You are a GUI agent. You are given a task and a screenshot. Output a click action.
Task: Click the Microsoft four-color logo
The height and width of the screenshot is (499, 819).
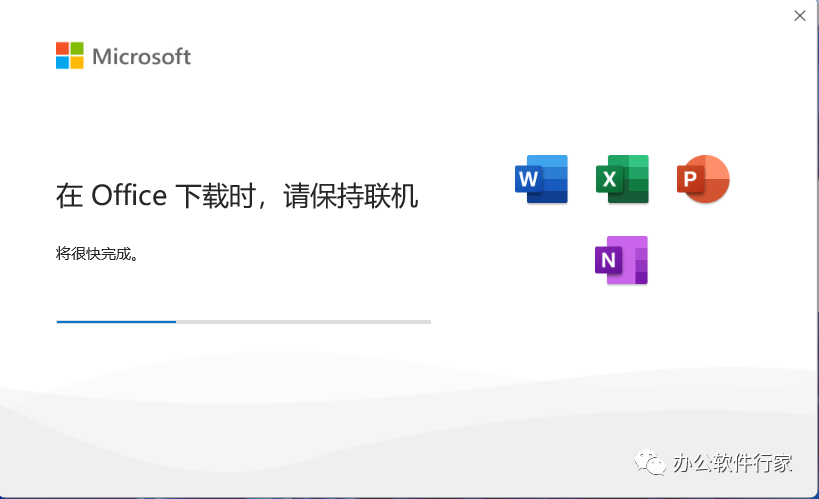point(69,55)
